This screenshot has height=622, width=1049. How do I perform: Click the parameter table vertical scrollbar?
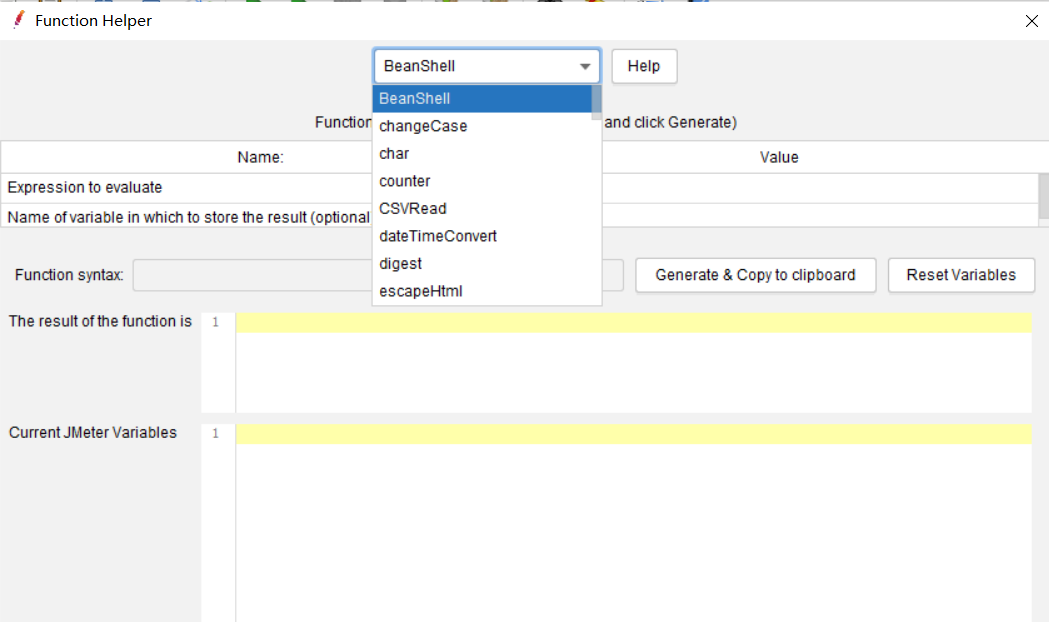[1044, 196]
